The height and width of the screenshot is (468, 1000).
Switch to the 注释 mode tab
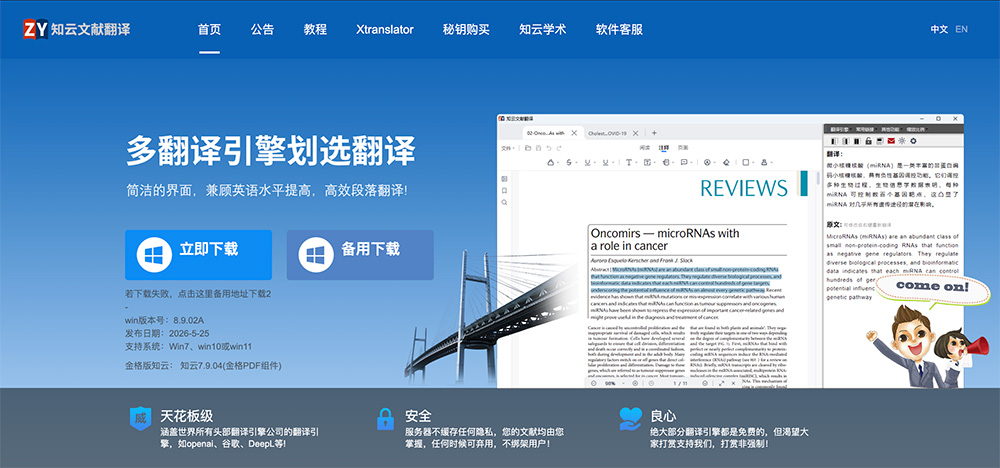pyautogui.click(x=664, y=147)
